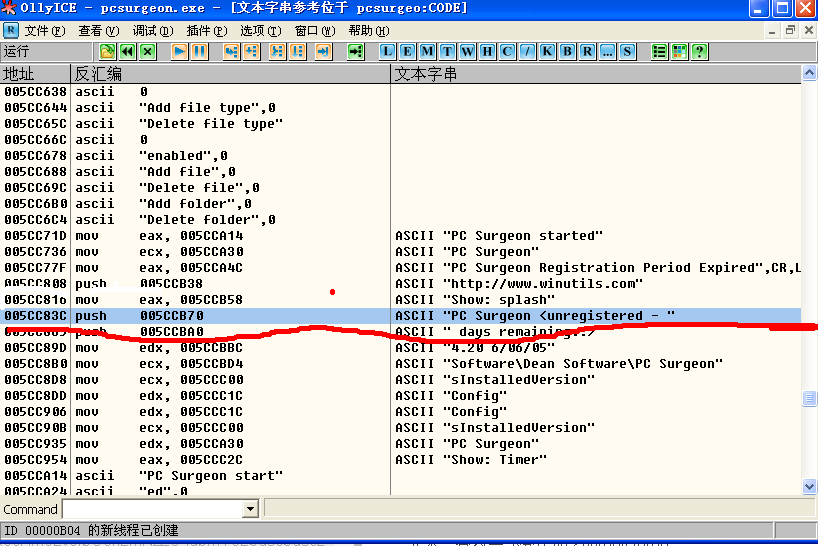Open the 调试(D) menu
818x546 pixels.
point(152,31)
